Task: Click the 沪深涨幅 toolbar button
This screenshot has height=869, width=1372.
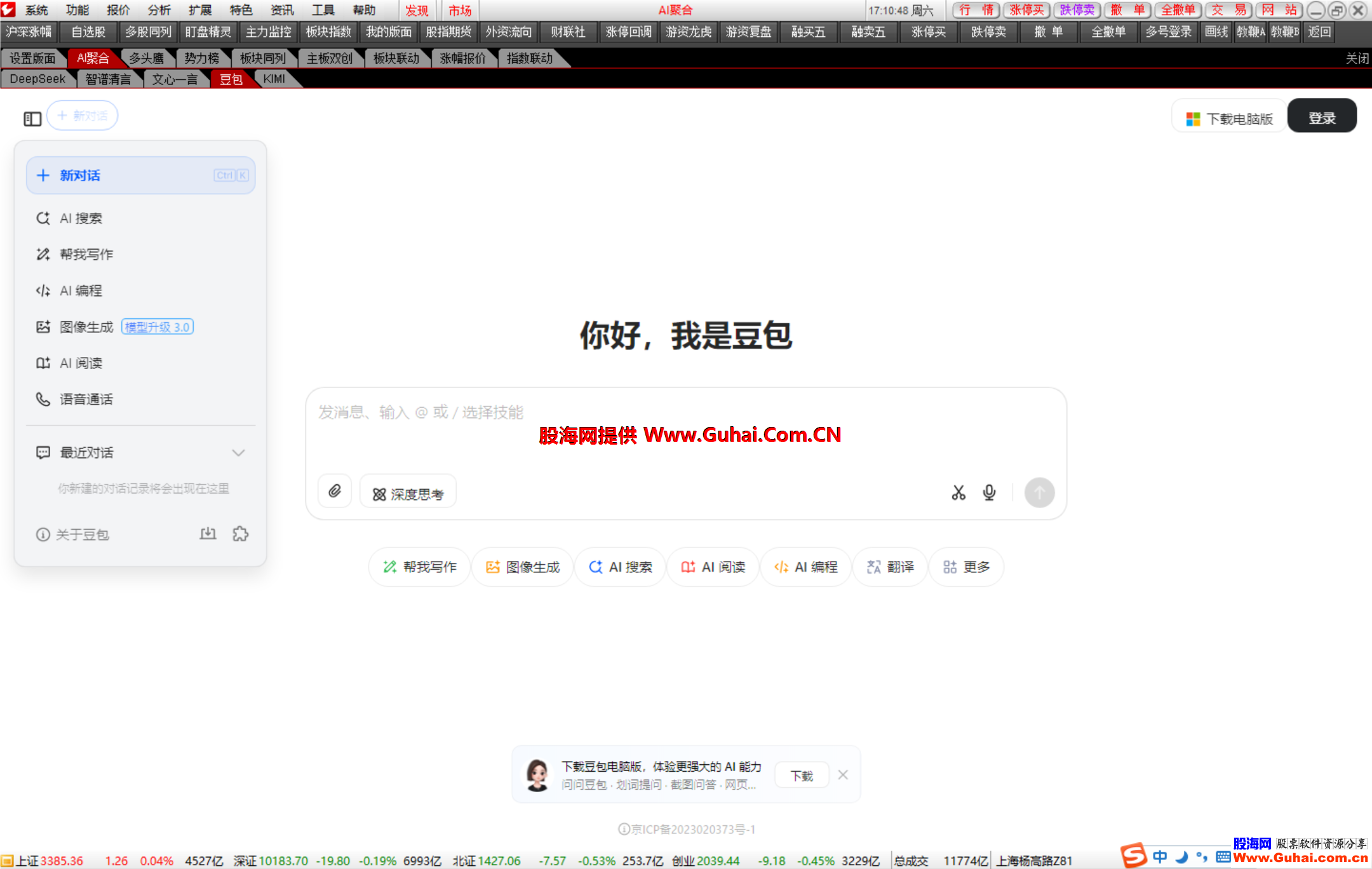Action: [x=29, y=32]
